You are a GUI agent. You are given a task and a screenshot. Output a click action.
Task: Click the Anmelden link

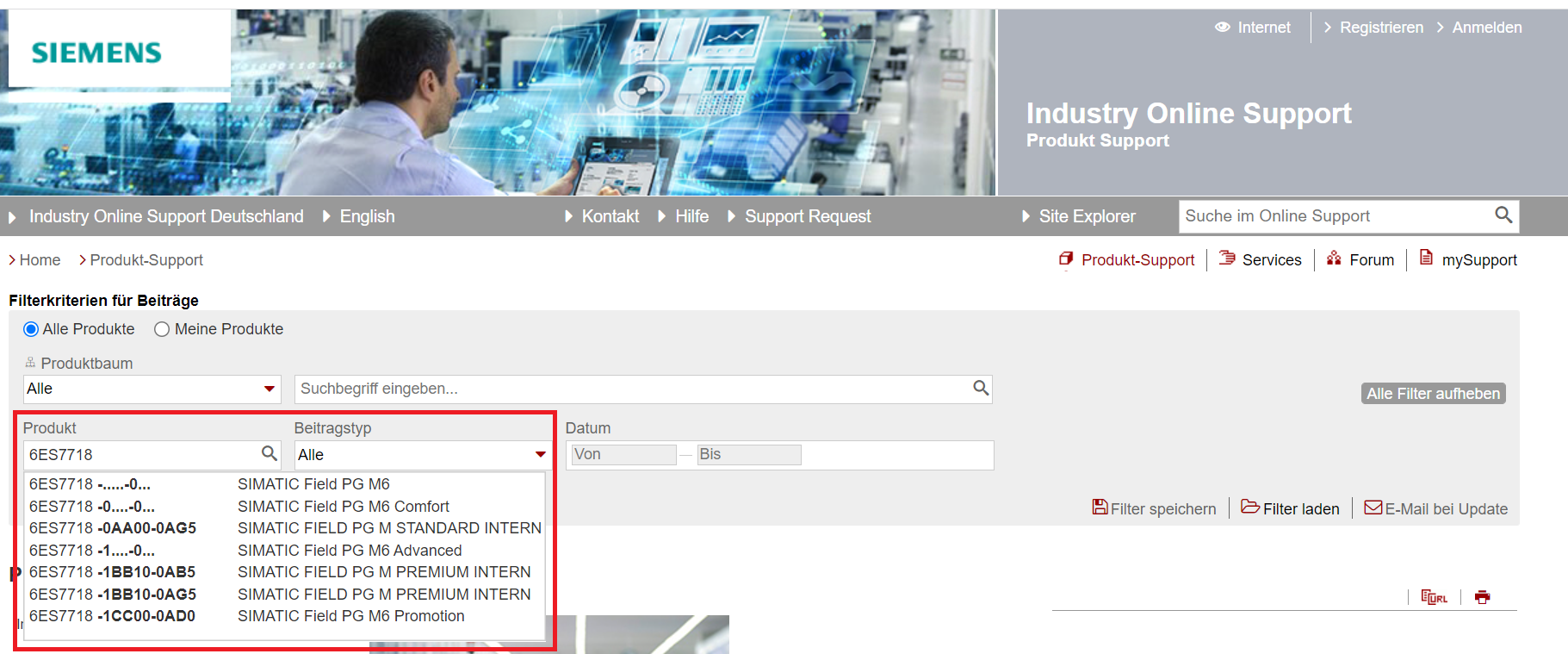click(1487, 28)
